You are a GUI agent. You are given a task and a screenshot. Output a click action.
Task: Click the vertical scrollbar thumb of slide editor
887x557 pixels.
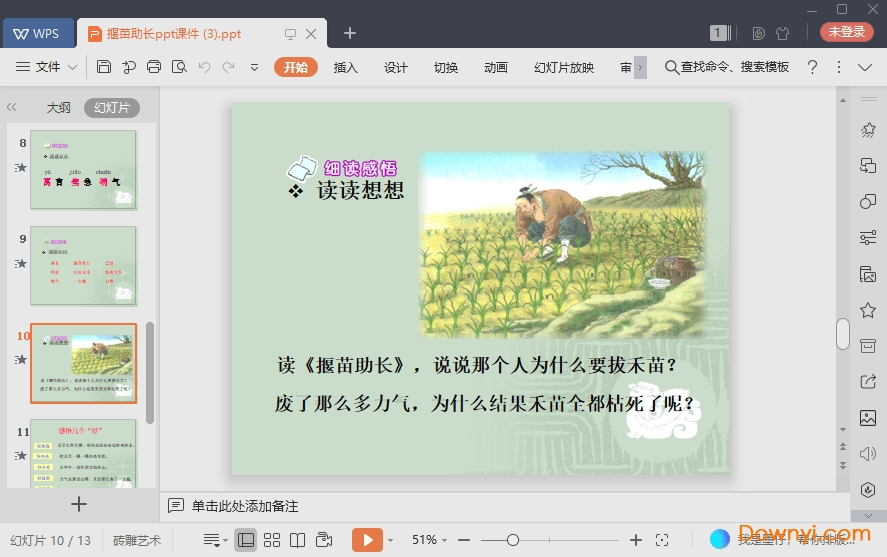point(843,334)
